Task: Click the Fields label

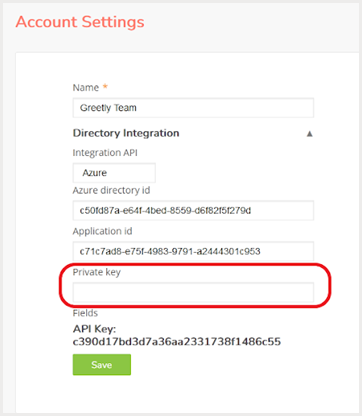Action: (85, 313)
